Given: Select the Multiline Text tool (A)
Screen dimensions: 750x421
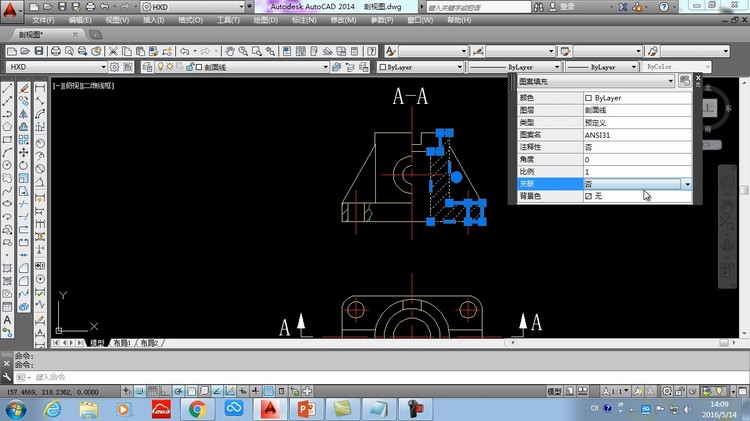Looking at the screenshot, I should [x=7, y=320].
